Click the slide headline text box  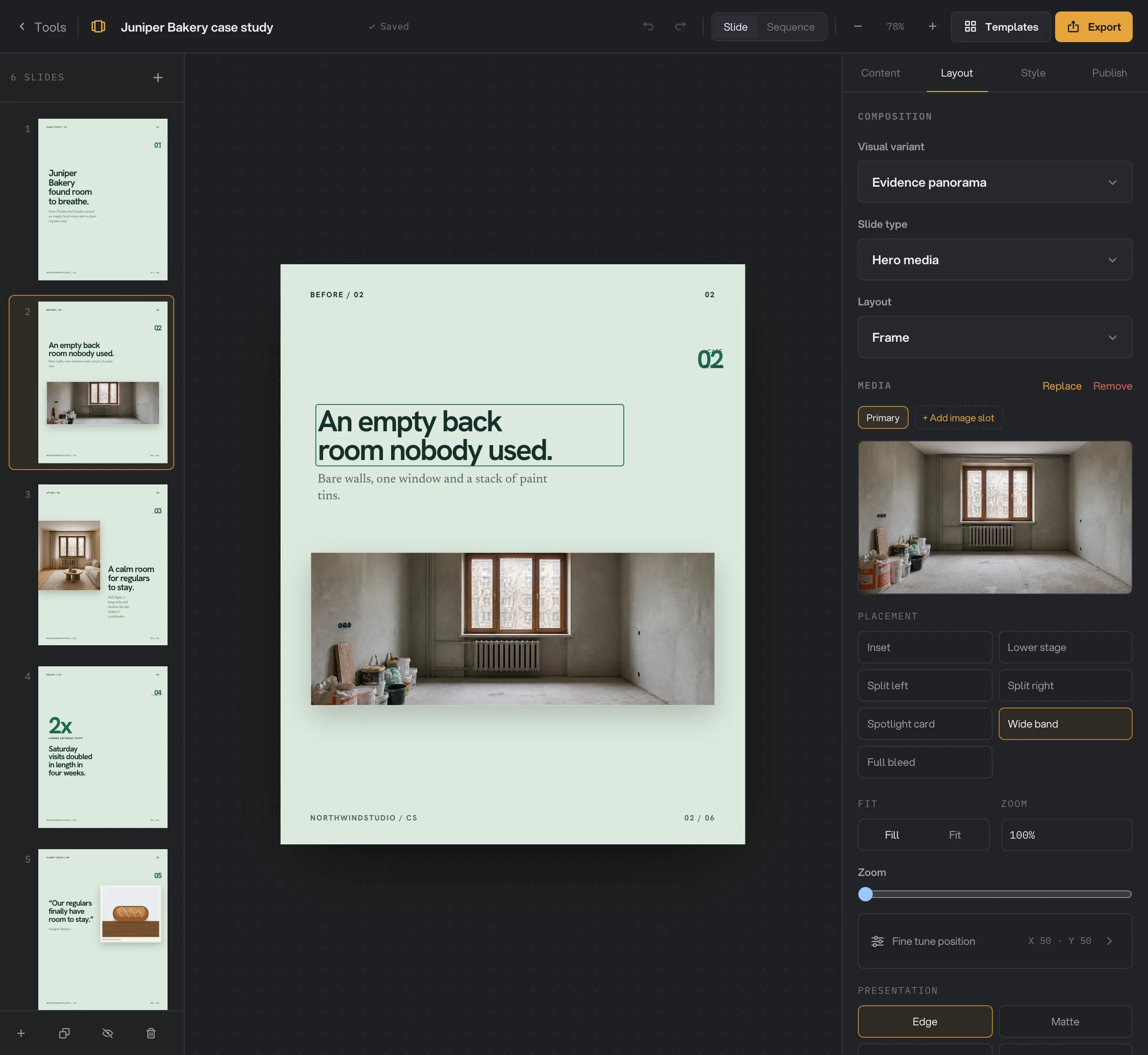coord(469,436)
